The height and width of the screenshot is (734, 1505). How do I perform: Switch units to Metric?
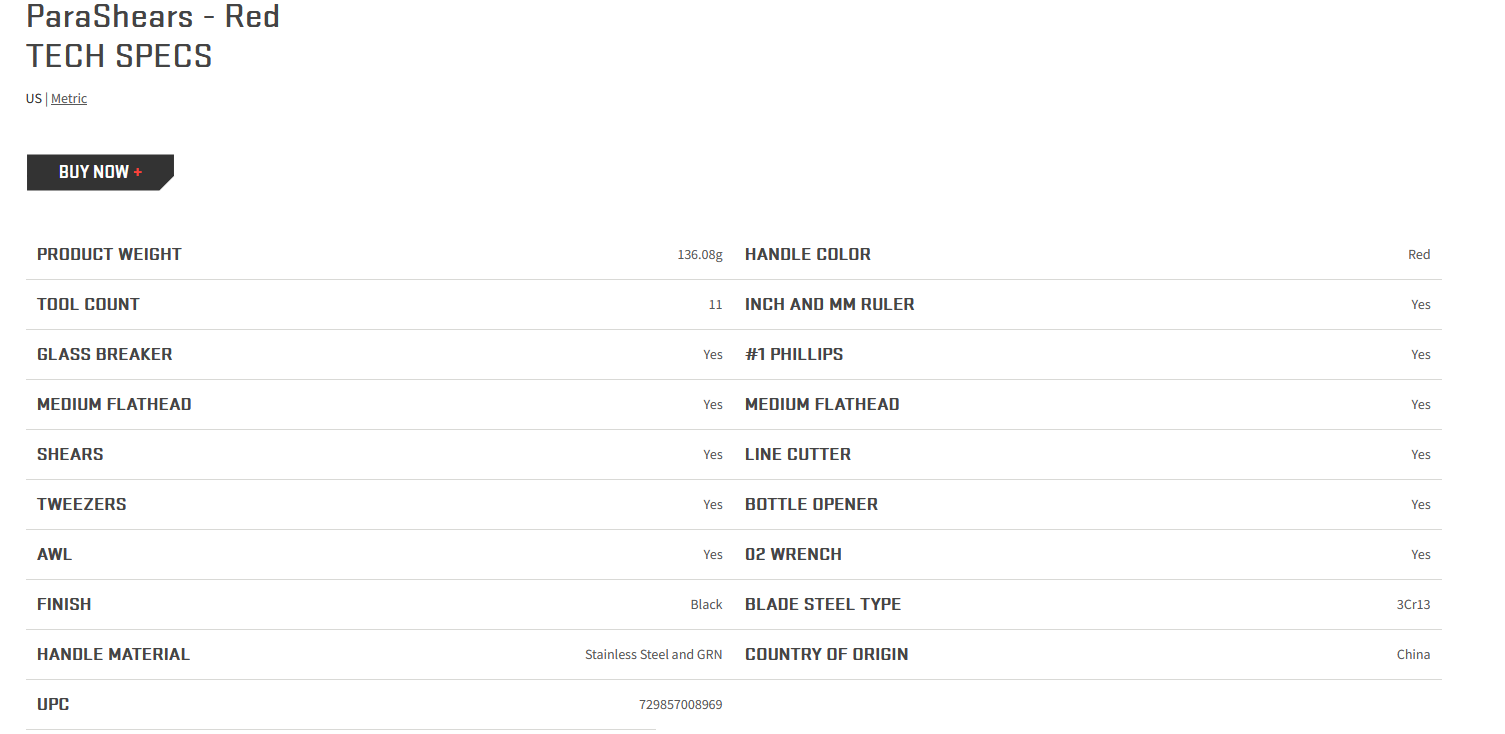pos(69,98)
